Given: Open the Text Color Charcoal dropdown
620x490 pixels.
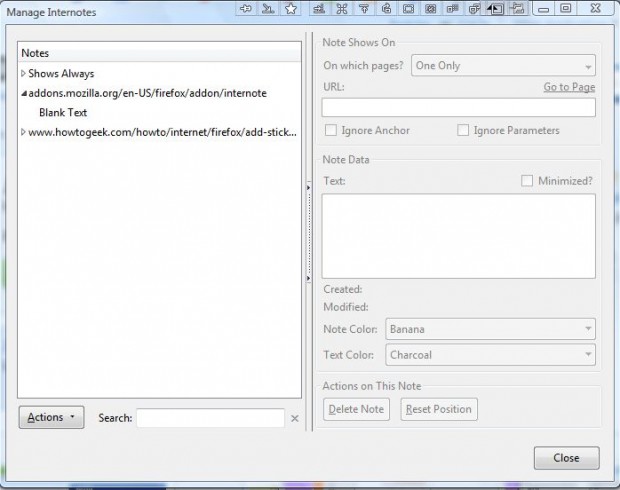Looking at the screenshot, I should click(490, 355).
